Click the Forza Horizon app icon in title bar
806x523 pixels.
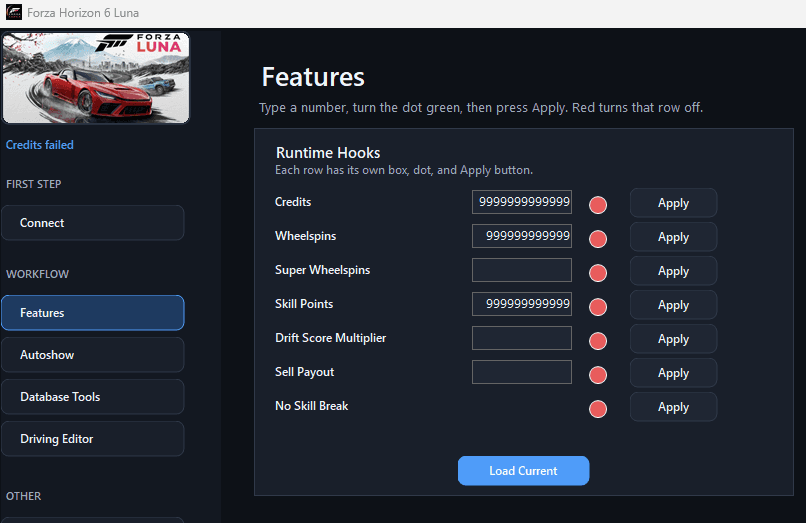pyautogui.click(x=14, y=12)
